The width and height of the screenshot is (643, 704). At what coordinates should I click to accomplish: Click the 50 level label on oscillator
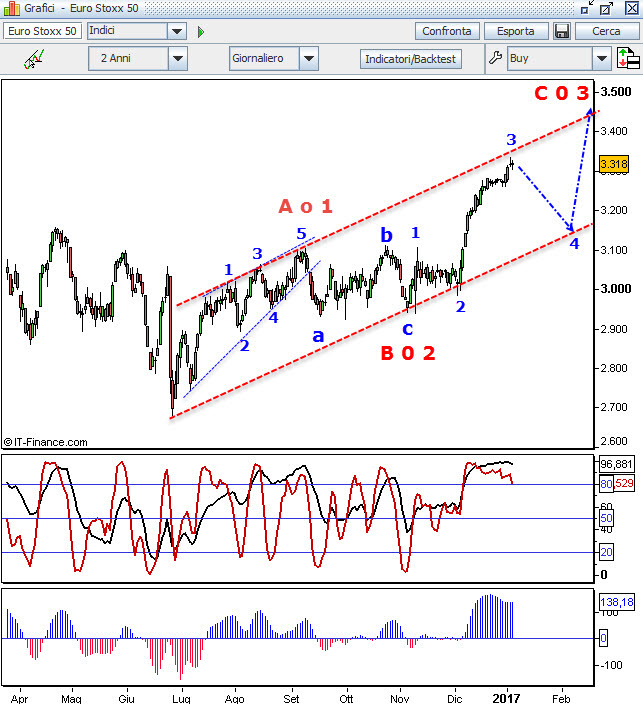point(606,518)
